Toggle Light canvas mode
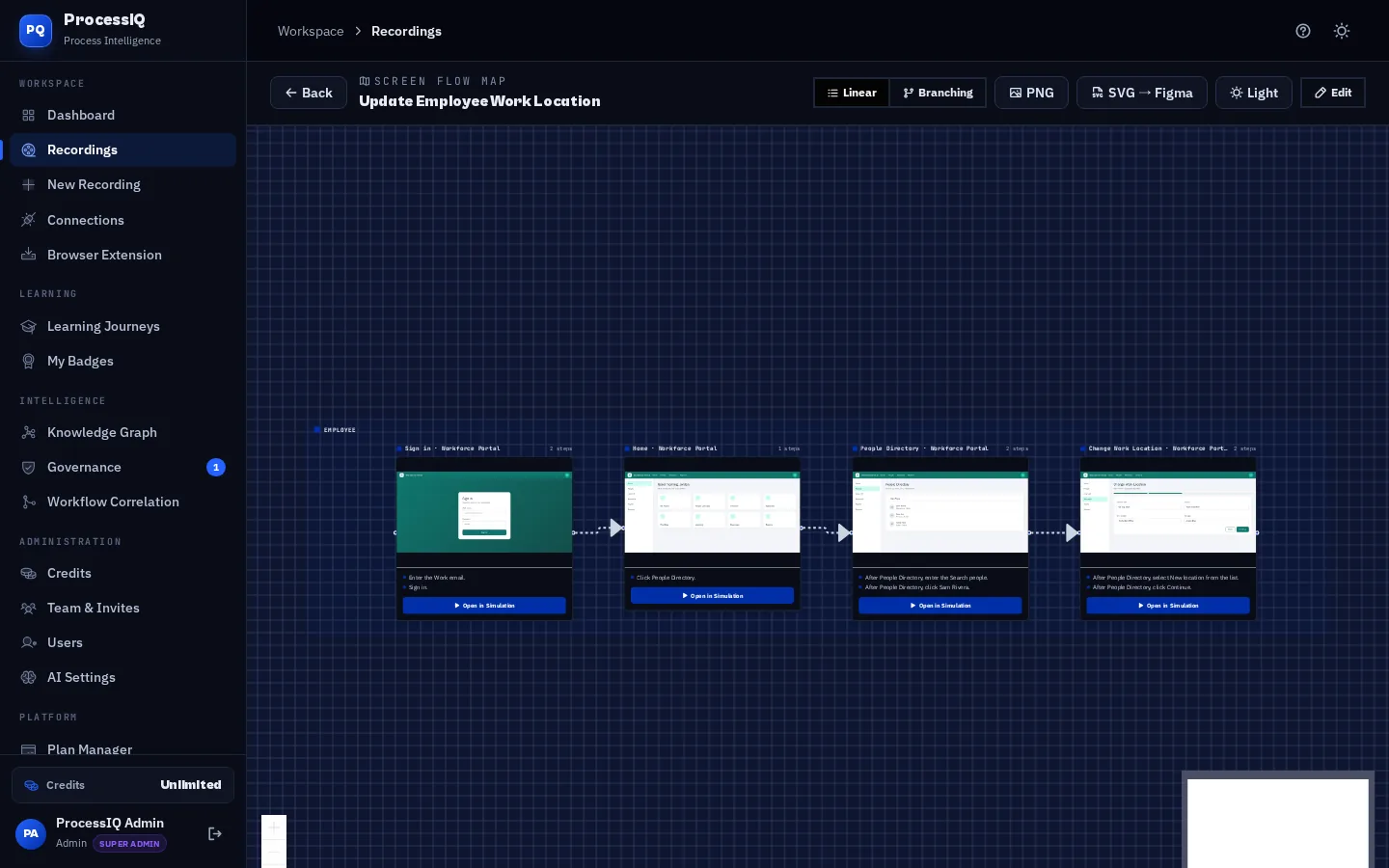This screenshot has width=1389, height=868. 1254,93
